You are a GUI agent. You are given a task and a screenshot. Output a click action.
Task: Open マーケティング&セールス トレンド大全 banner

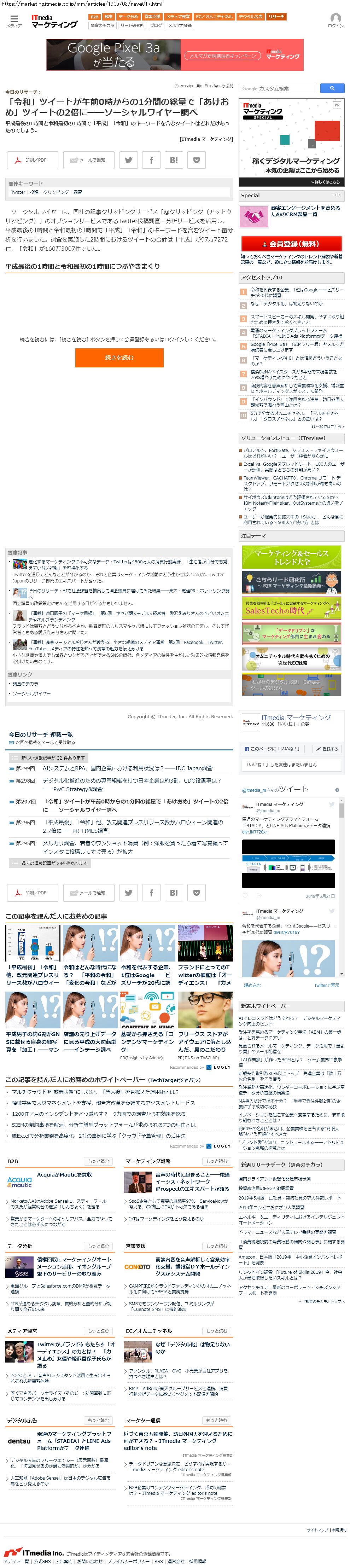coord(291,558)
